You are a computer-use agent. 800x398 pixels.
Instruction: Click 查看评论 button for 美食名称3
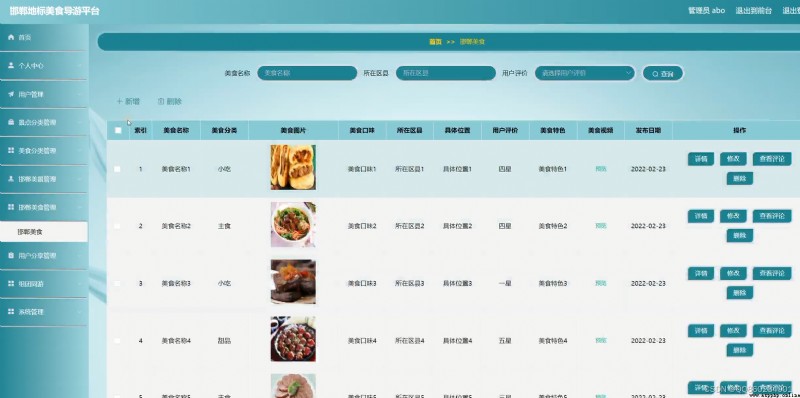pos(772,273)
